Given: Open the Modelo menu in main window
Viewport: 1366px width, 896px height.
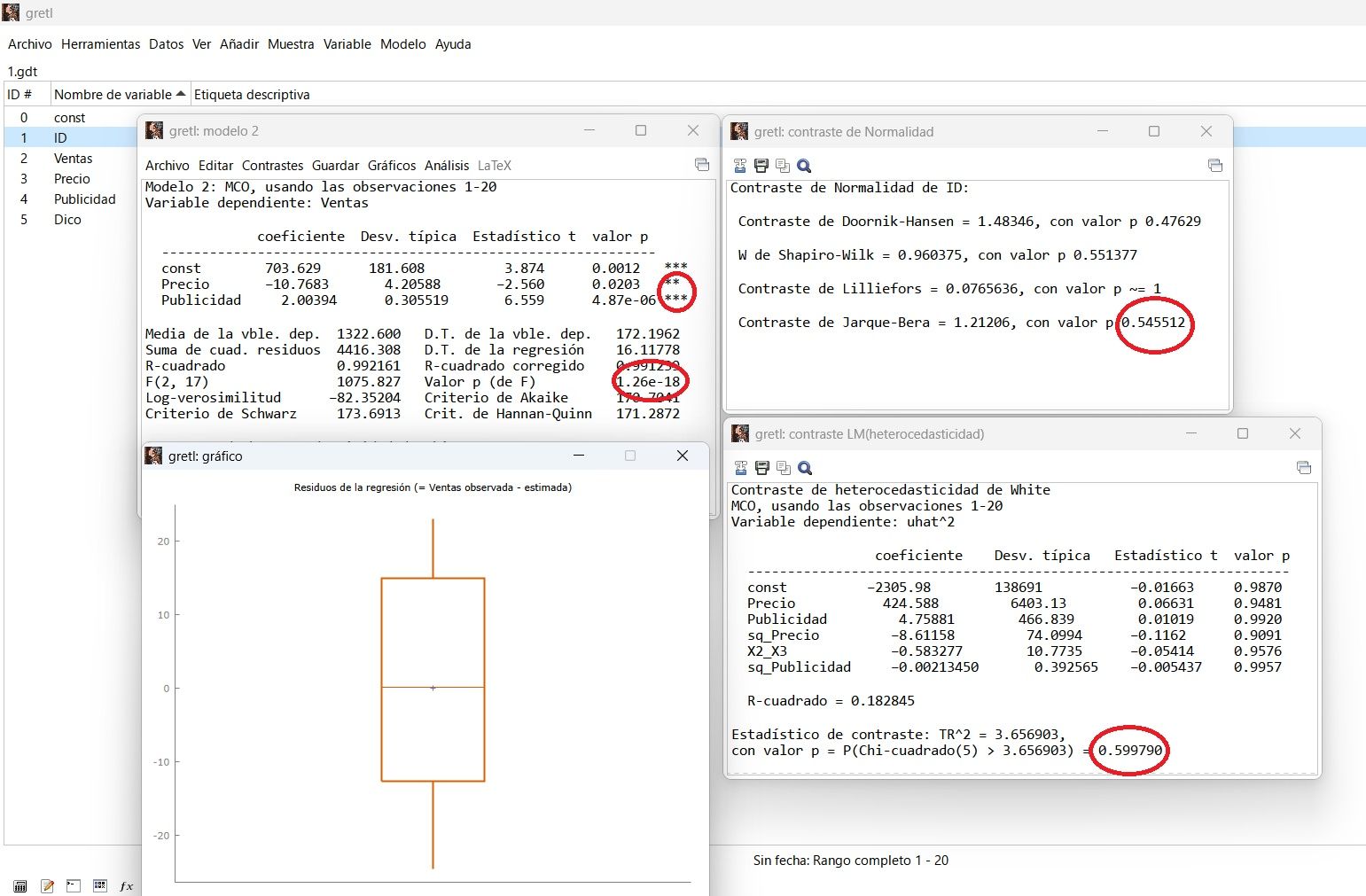Looking at the screenshot, I should pyautogui.click(x=402, y=44).
